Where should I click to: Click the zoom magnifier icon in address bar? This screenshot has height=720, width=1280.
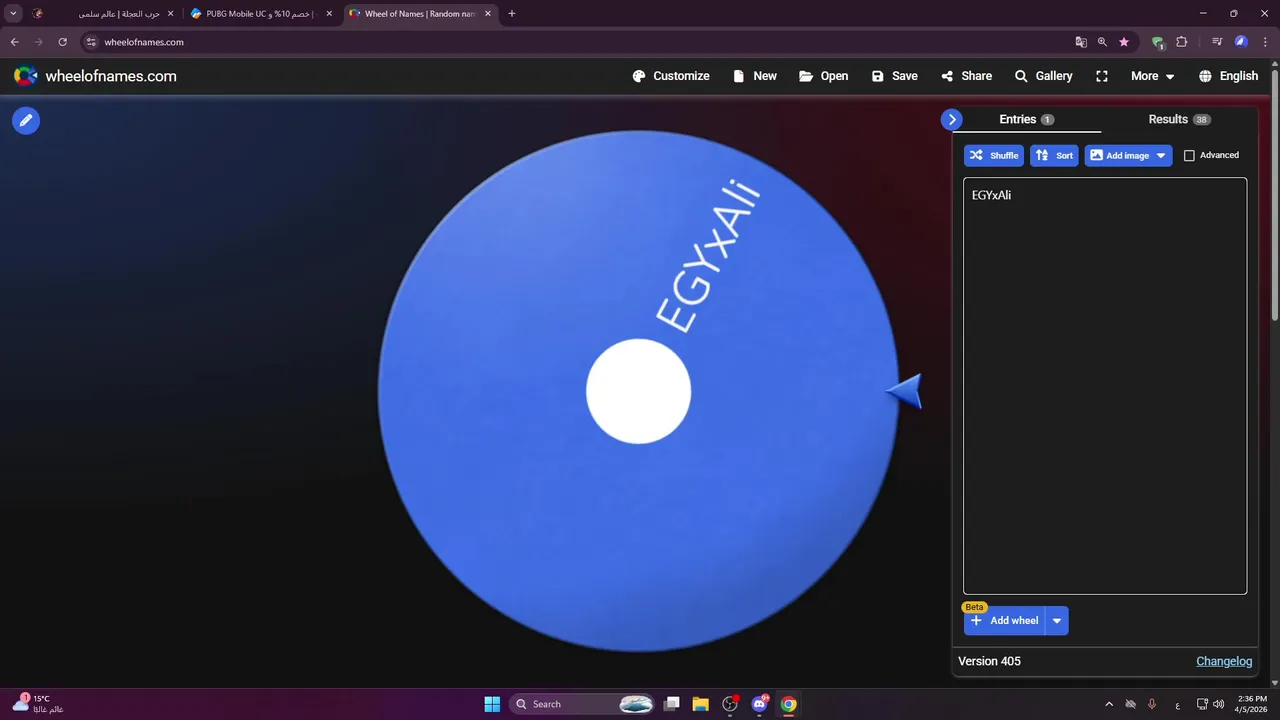pos(1102,42)
